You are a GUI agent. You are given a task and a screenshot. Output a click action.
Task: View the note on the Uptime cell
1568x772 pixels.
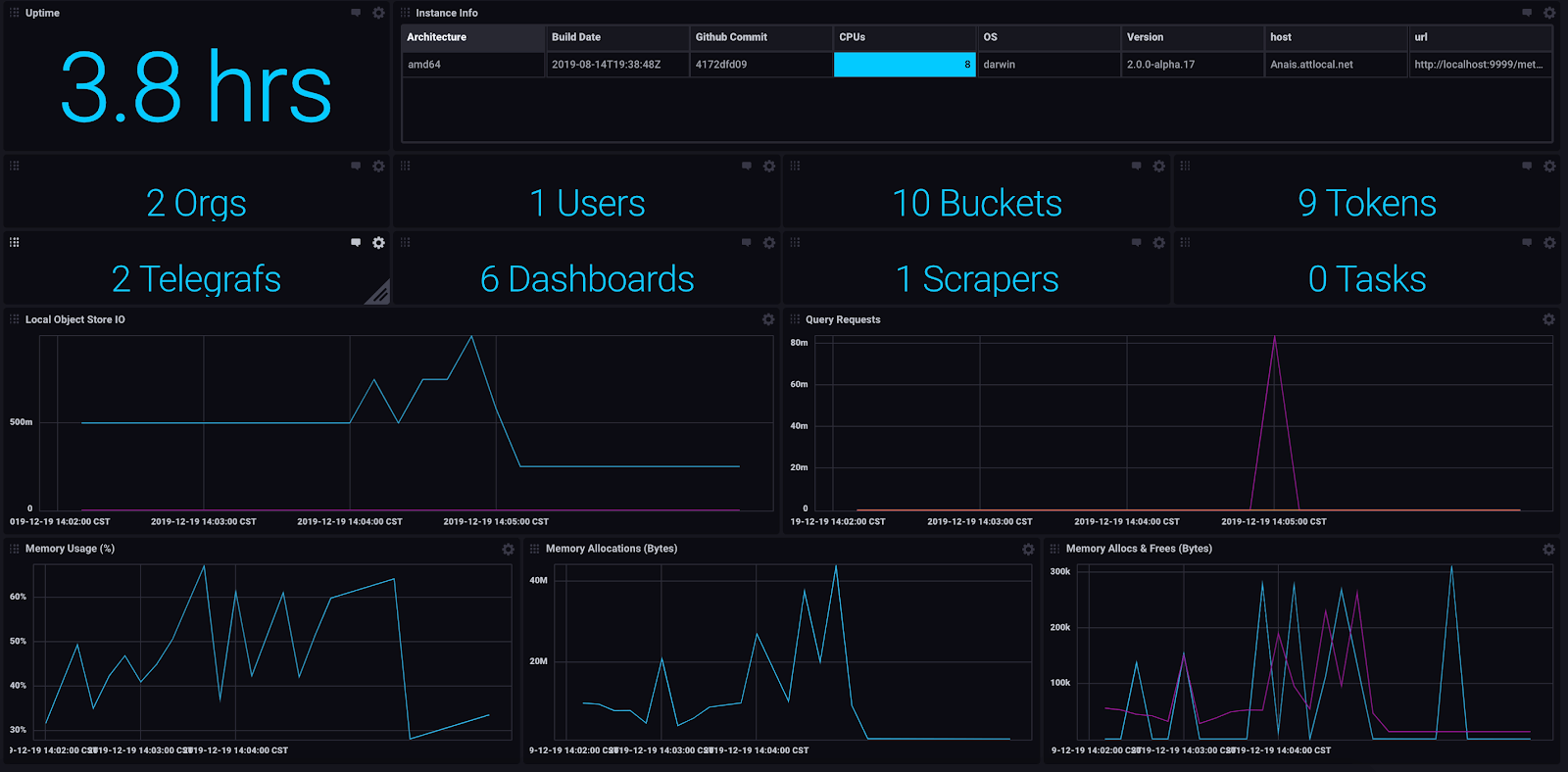coord(356,13)
